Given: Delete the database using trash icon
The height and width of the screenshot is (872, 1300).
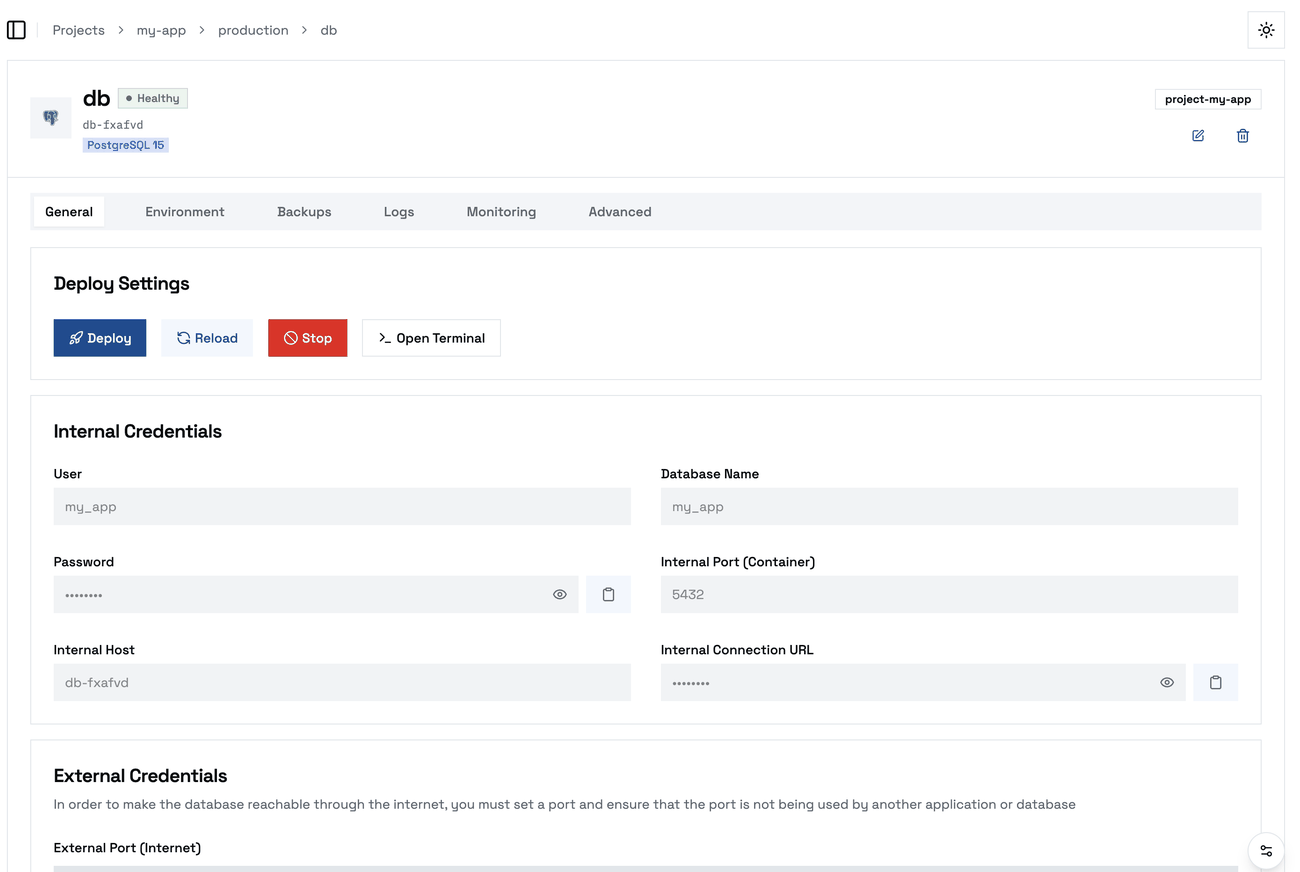Looking at the screenshot, I should [x=1243, y=136].
